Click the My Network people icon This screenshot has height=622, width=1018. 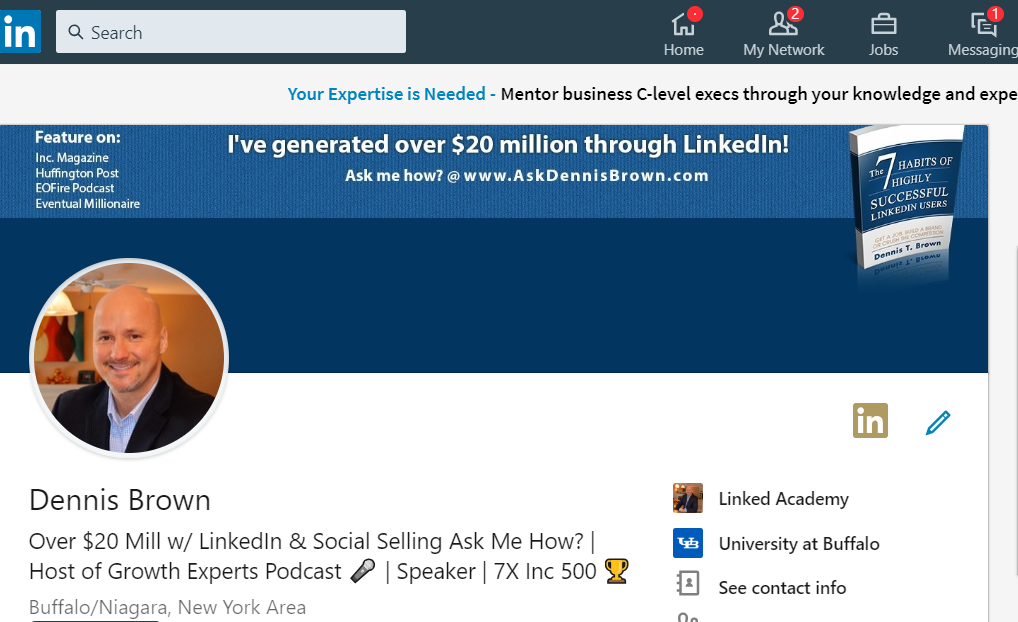[783, 25]
